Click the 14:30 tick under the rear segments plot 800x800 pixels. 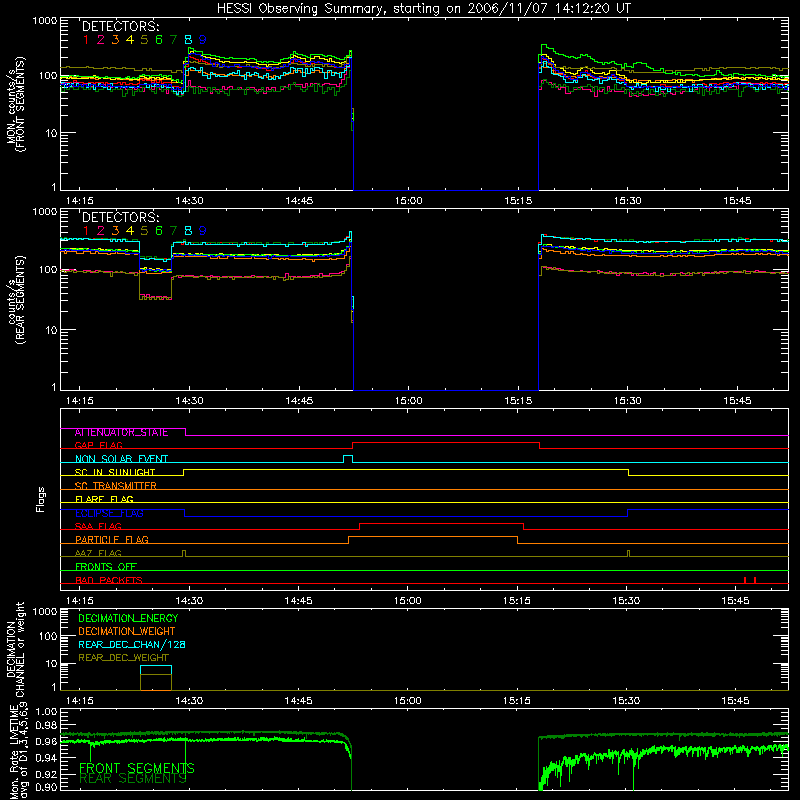click(189, 401)
